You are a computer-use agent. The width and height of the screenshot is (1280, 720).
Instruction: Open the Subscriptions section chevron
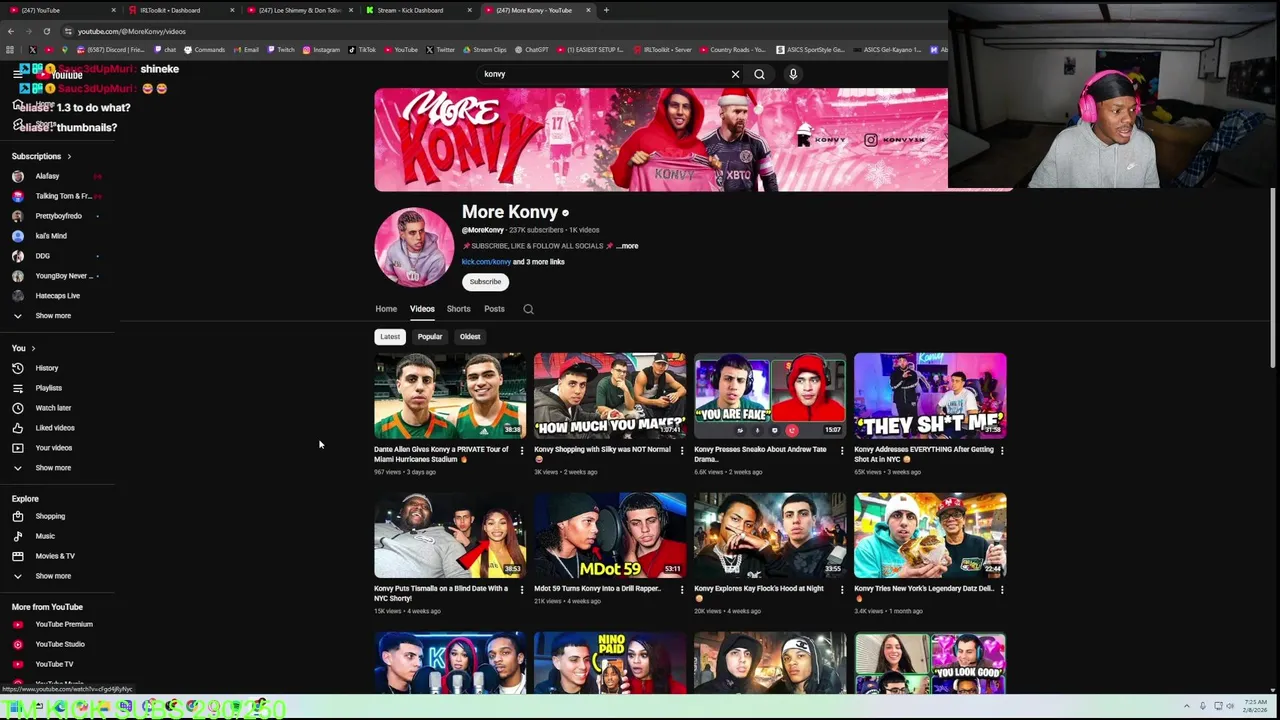coord(69,156)
